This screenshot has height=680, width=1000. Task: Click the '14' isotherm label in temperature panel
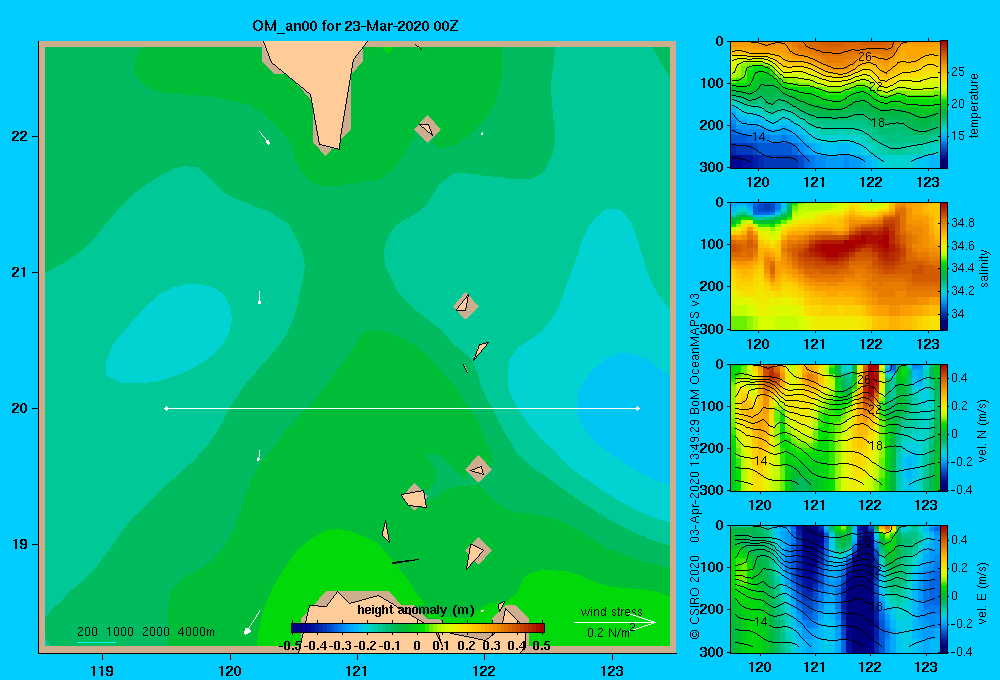point(758,137)
